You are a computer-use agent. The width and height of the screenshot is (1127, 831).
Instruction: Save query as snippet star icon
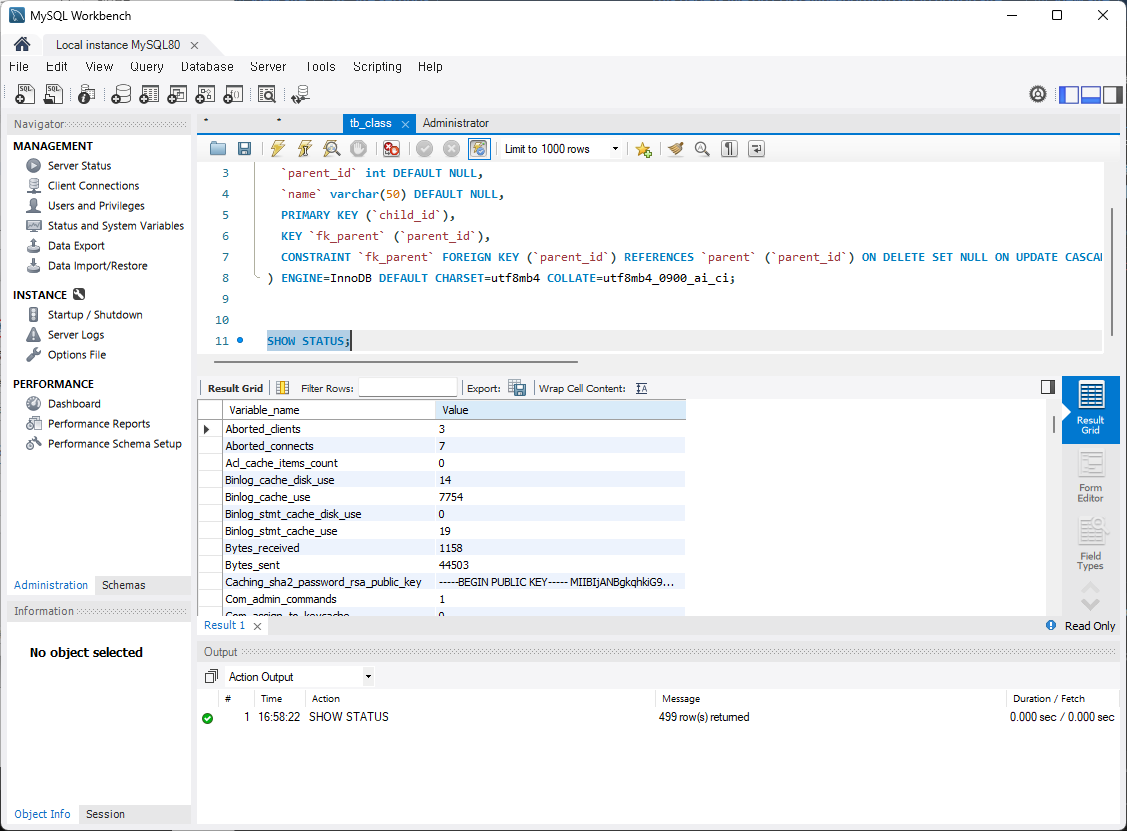(643, 149)
